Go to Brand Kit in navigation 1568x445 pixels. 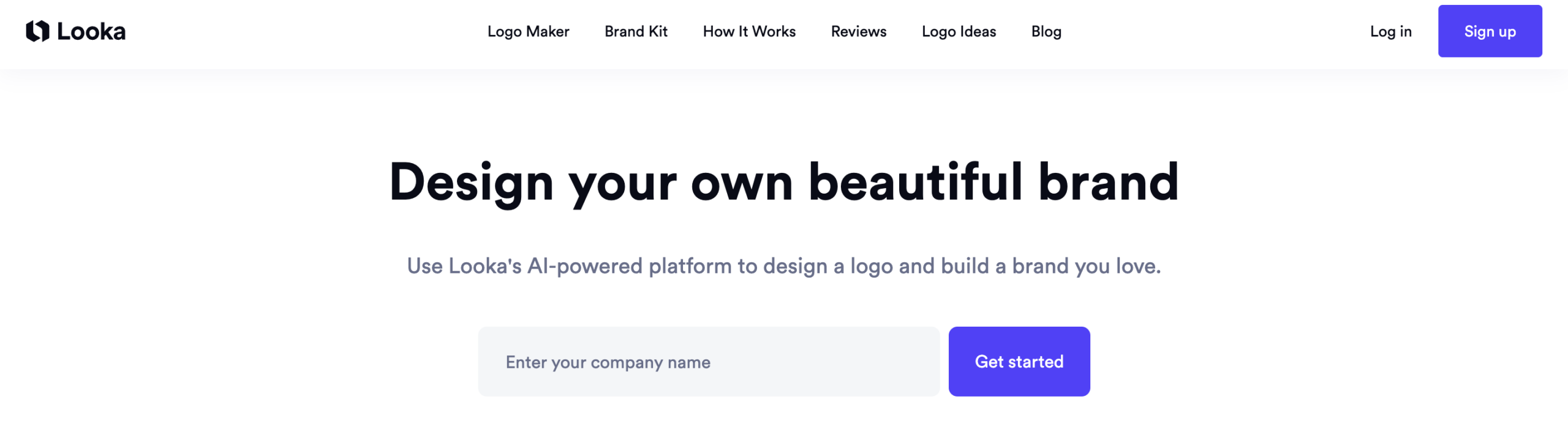(x=636, y=31)
